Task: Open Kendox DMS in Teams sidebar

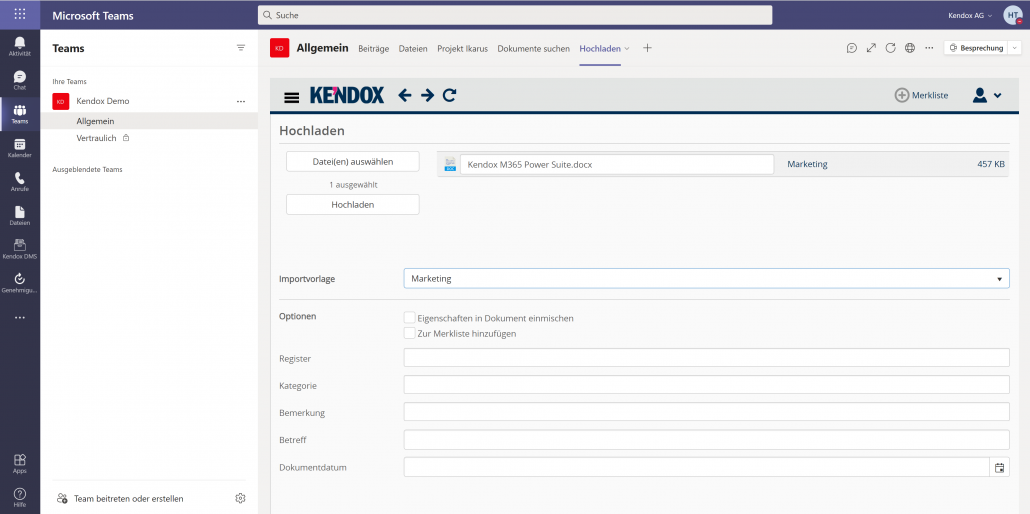Action: (20, 248)
